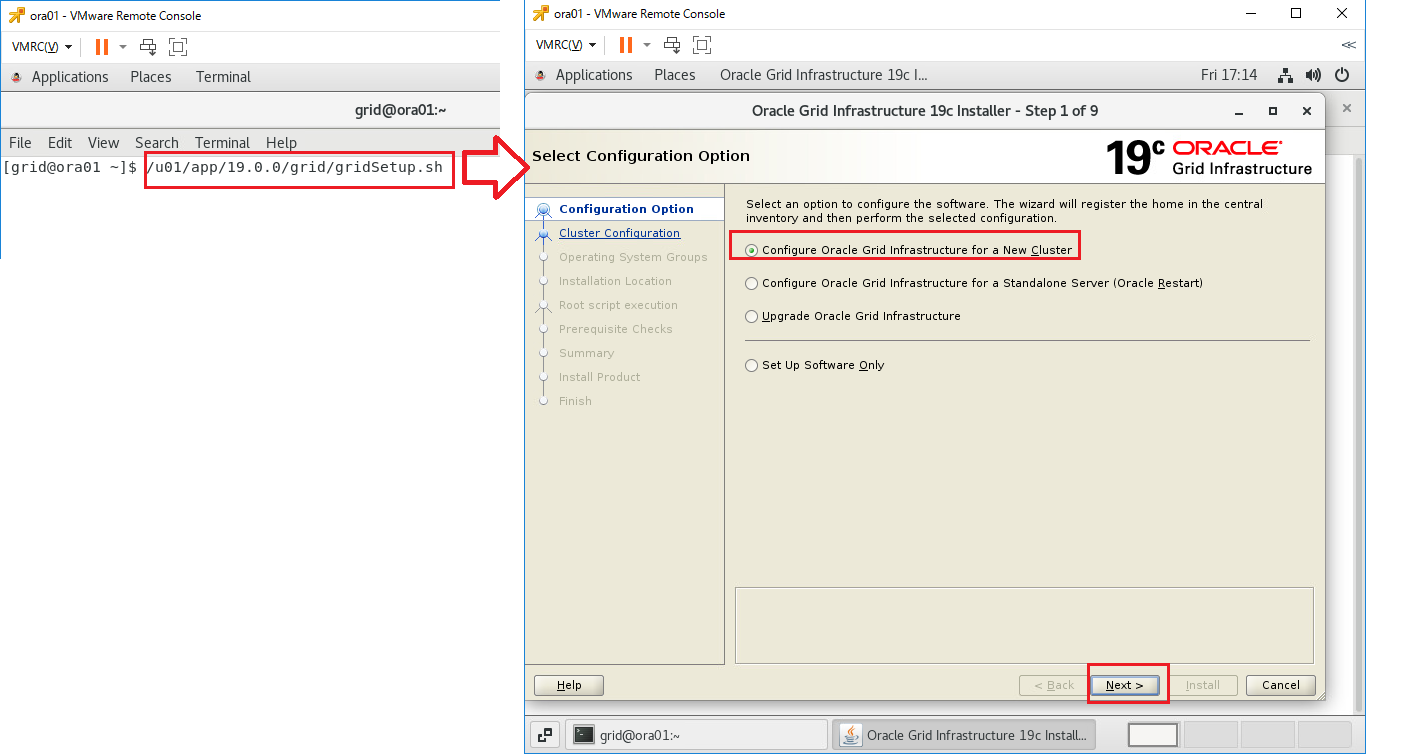This screenshot has height=756, width=1404.
Task: Open Places menu in right GNOME panel
Action: (x=675, y=75)
